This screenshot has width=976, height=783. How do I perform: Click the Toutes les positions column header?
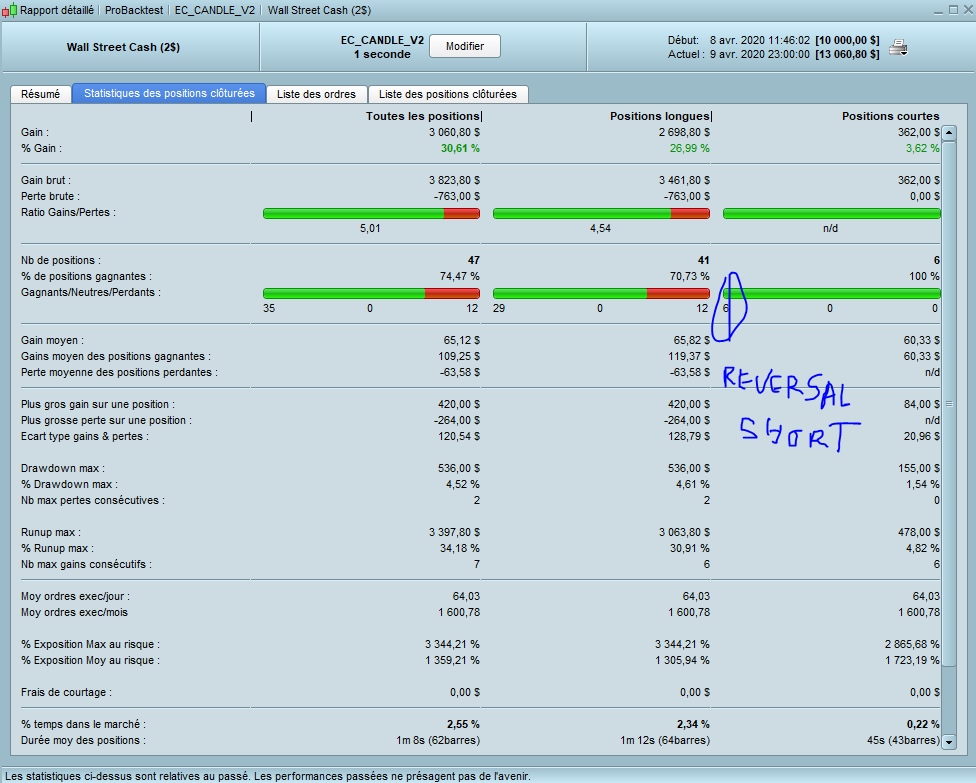coord(423,116)
